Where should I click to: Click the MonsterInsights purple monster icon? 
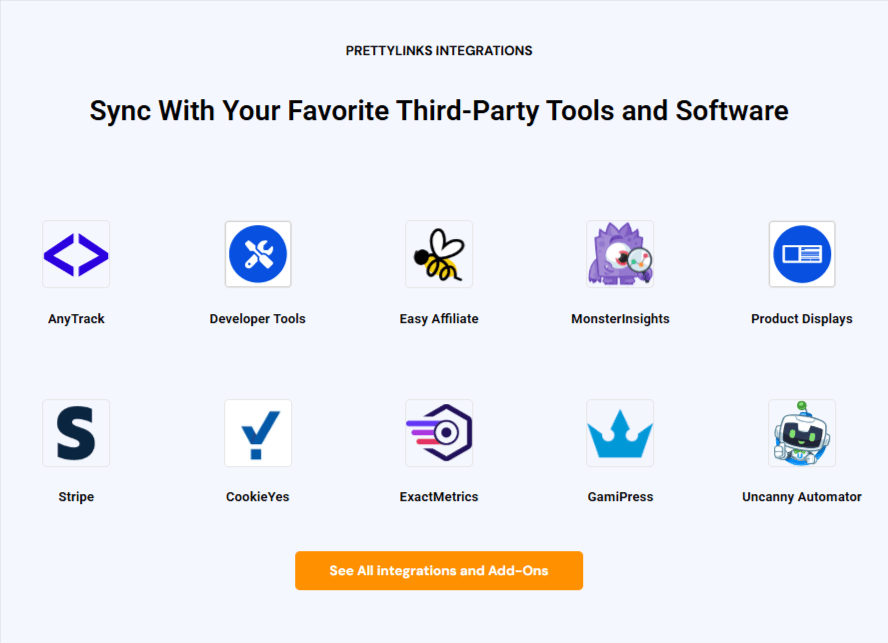point(620,254)
